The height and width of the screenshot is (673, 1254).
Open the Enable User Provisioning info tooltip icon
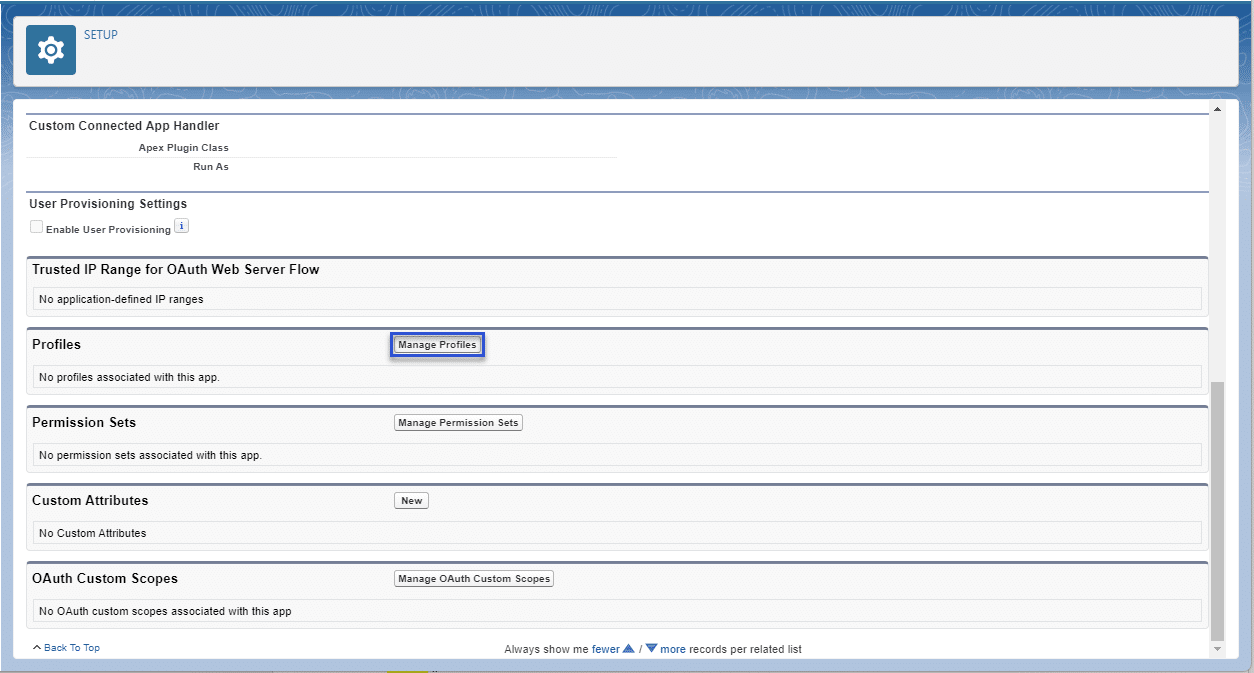[181, 226]
